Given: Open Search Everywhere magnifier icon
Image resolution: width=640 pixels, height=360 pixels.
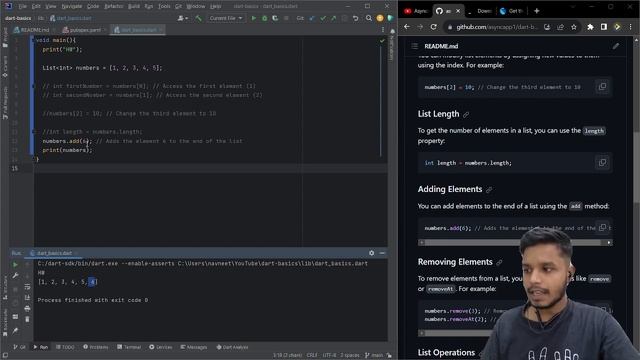Looking at the screenshot, I should click(x=369, y=18).
